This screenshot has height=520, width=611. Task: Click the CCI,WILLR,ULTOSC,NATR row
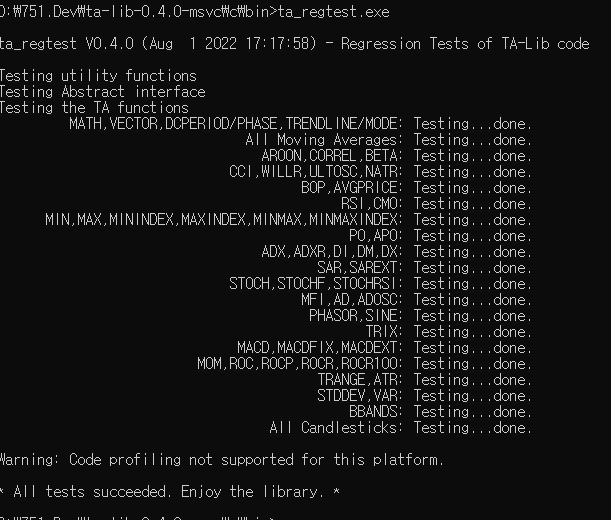coord(380,172)
